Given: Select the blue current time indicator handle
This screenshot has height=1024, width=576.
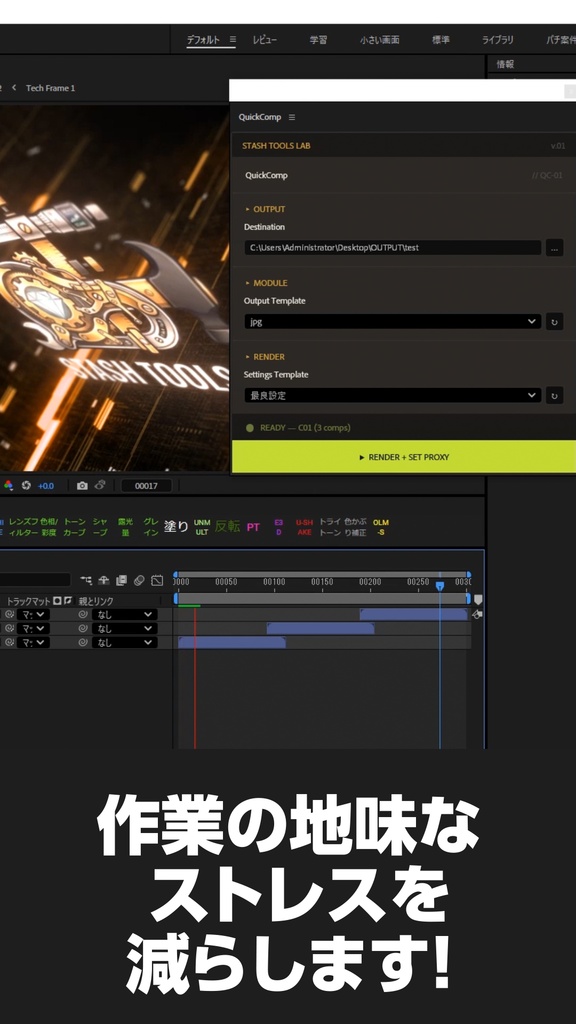Looking at the screenshot, I should click(x=440, y=586).
